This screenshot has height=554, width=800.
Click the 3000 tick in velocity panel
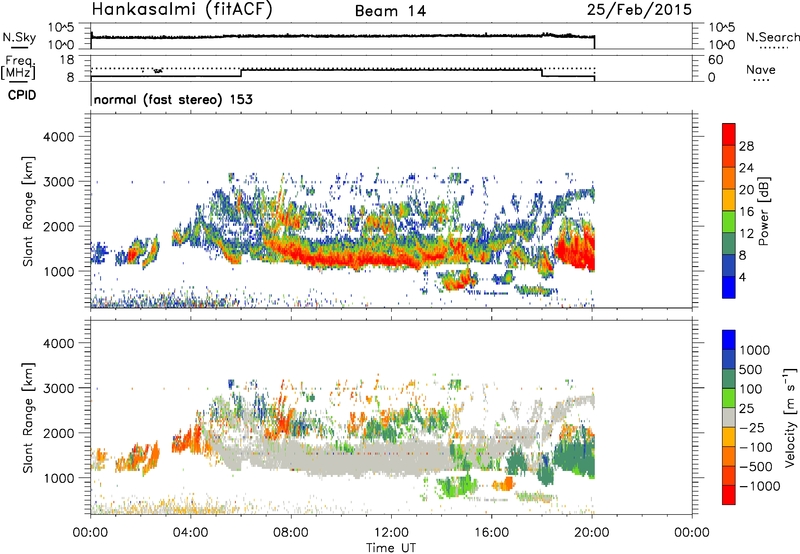(59, 388)
